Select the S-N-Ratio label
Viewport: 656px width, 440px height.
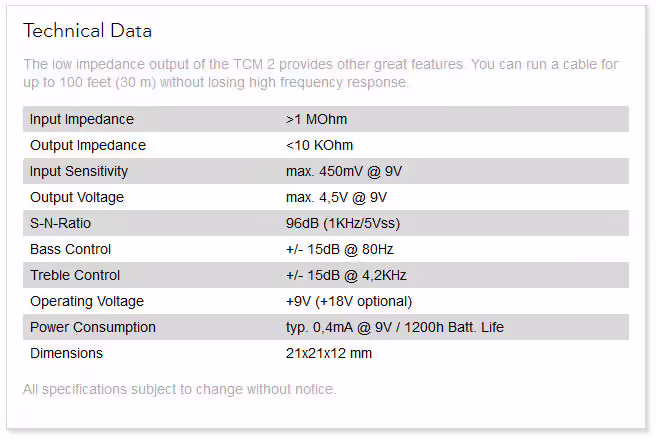(x=60, y=223)
